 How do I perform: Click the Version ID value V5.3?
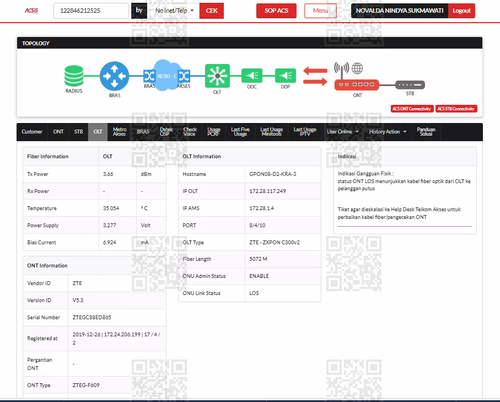click(78, 300)
